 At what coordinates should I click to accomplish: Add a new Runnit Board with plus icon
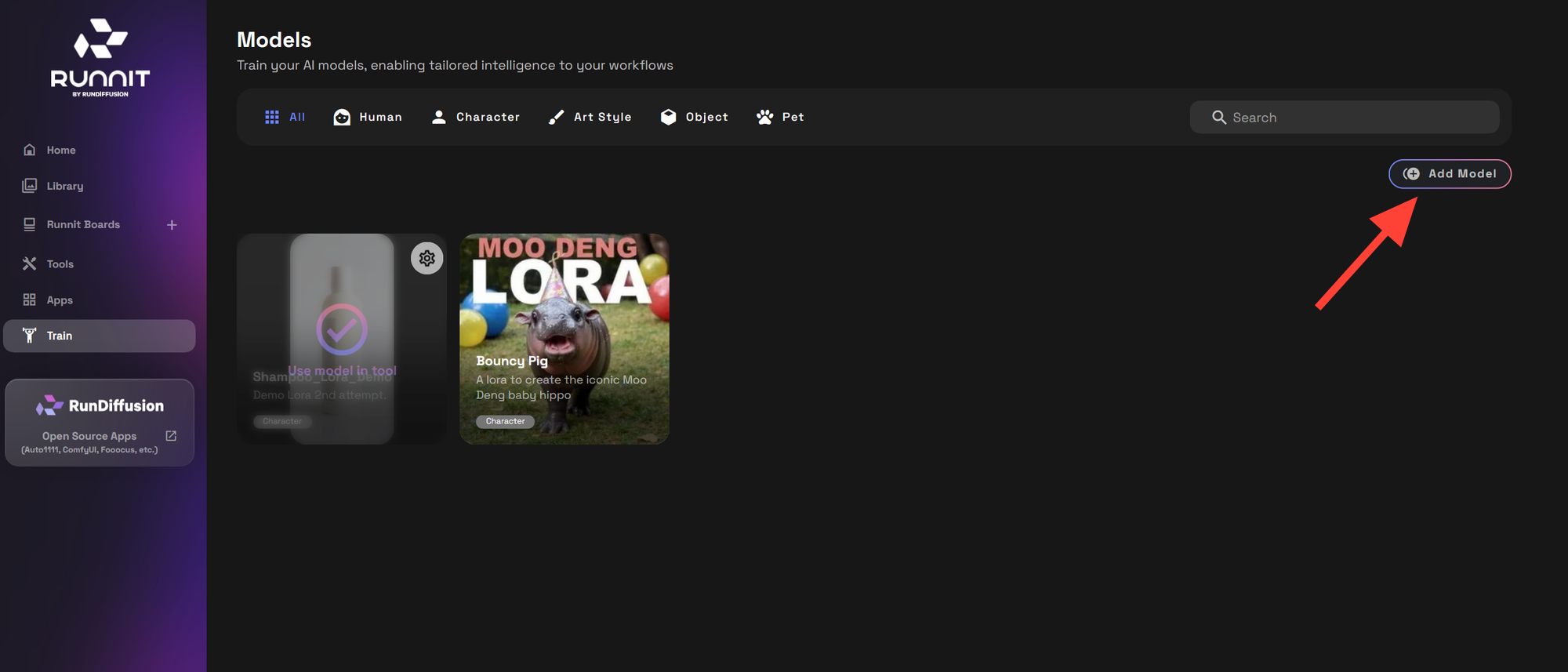(x=172, y=225)
